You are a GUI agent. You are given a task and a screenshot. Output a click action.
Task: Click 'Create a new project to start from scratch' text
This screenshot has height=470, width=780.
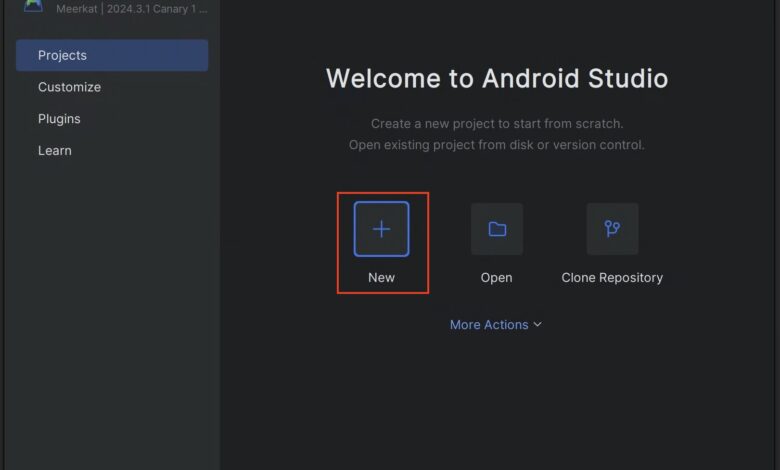[x=497, y=123]
